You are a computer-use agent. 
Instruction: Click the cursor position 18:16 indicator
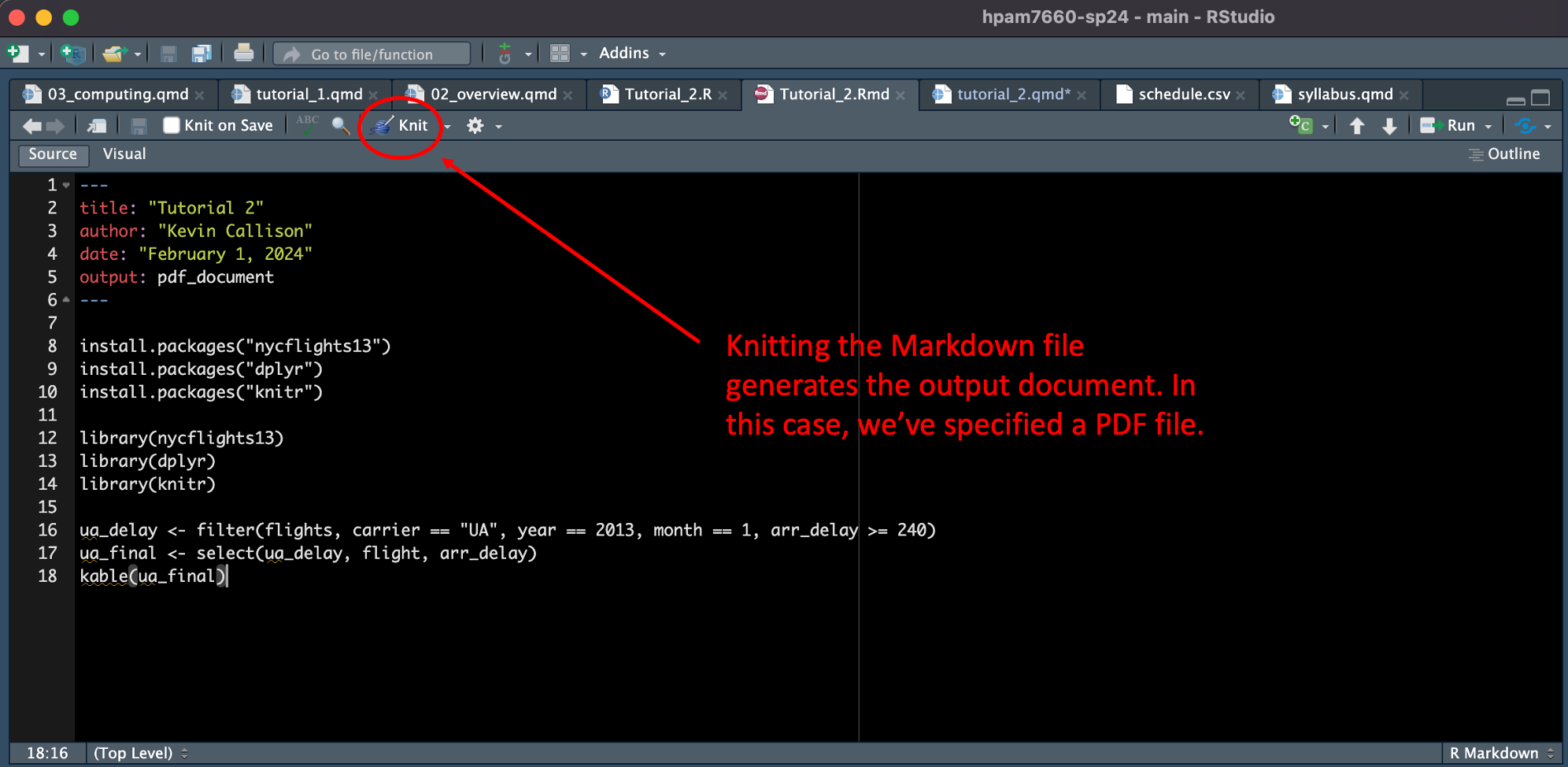tap(47, 754)
